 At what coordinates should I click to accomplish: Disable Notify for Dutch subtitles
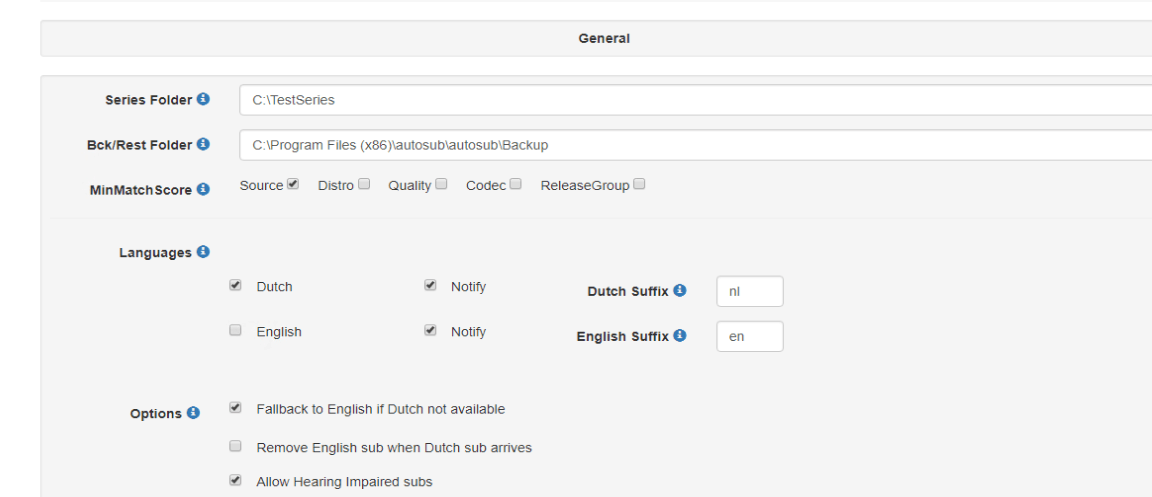tap(430, 285)
